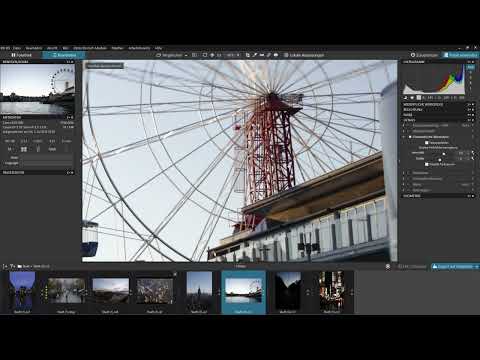Toggle the checkbox below Chromatische Aberration header
The width and height of the screenshot is (480, 360).
(x=427, y=143)
